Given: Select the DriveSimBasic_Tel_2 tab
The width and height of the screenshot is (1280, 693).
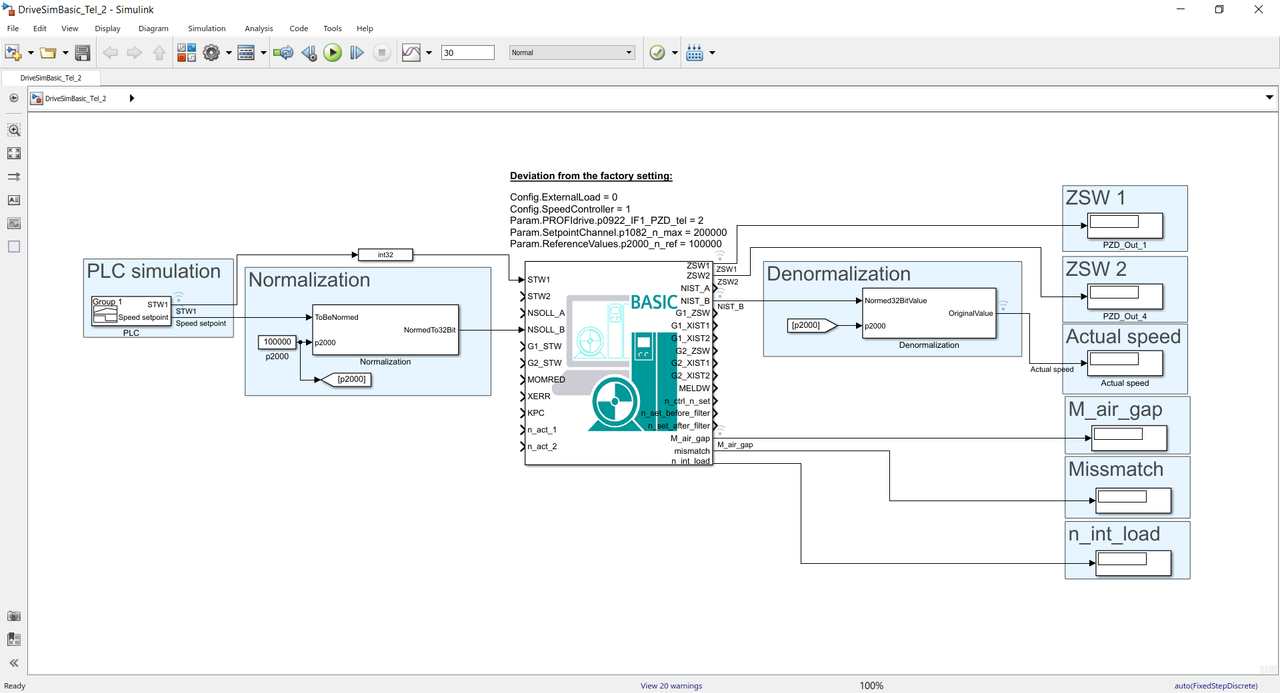Looking at the screenshot, I should 51,77.
